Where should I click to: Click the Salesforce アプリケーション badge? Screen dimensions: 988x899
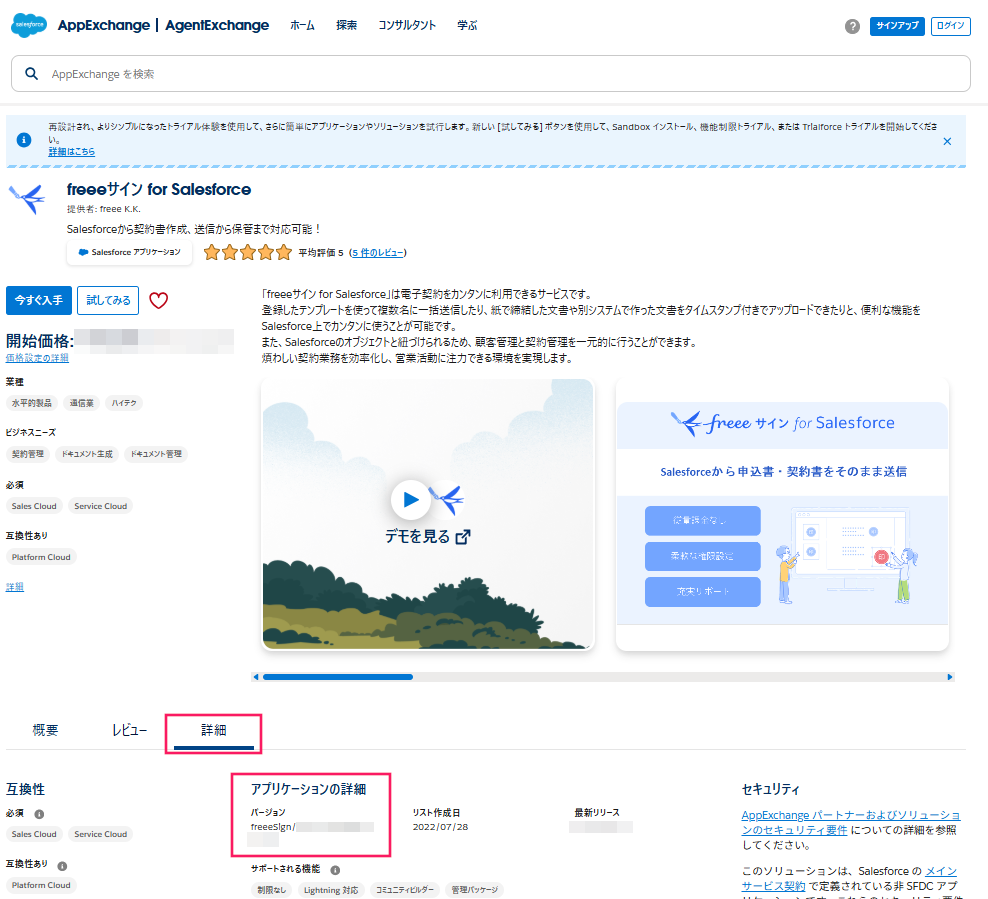129,252
